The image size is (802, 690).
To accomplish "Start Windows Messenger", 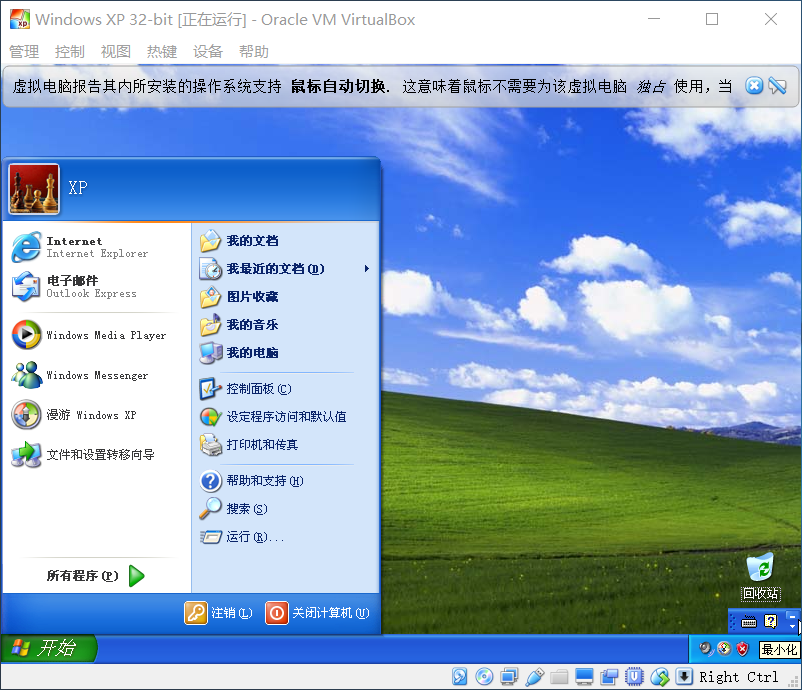I will tap(97, 375).
